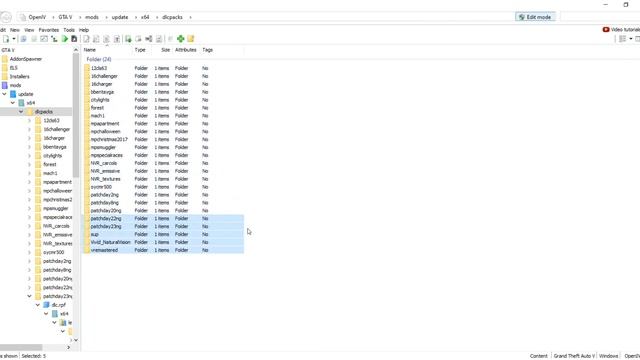This screenshot has width=640, height=360.
Task: Click Content in the status bar
Action: 538,356
